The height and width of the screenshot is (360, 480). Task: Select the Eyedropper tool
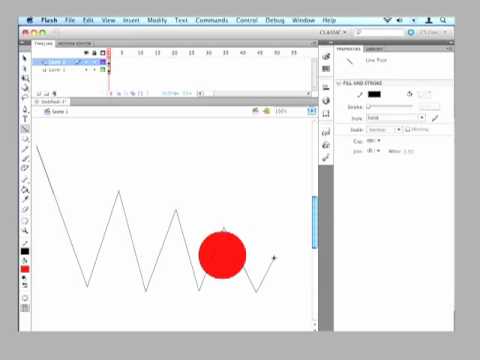(25, 199)
